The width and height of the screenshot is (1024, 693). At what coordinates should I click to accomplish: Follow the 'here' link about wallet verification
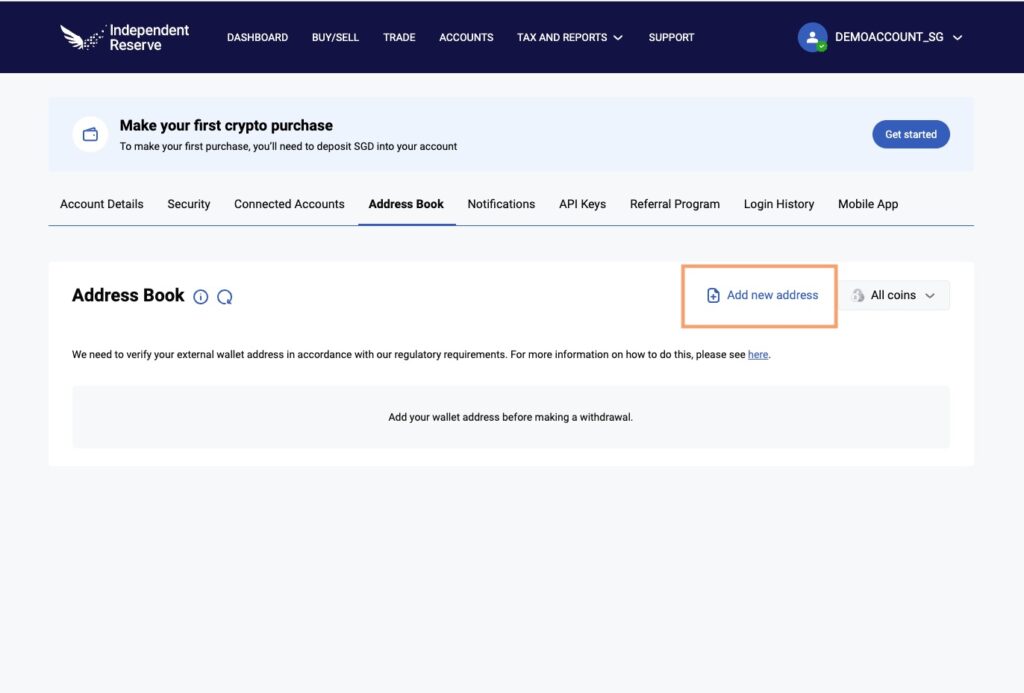tap(758, 354)
